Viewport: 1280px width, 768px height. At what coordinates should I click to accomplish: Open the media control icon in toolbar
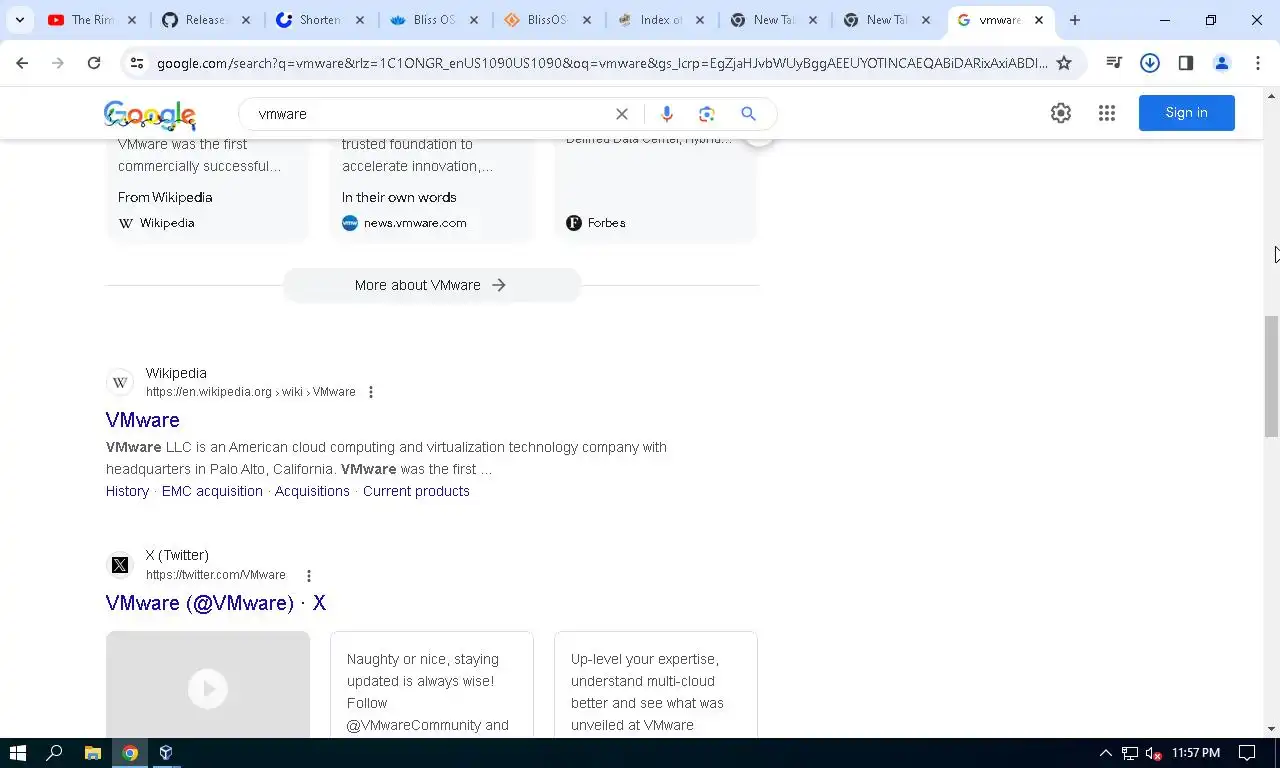point(1114,63)
